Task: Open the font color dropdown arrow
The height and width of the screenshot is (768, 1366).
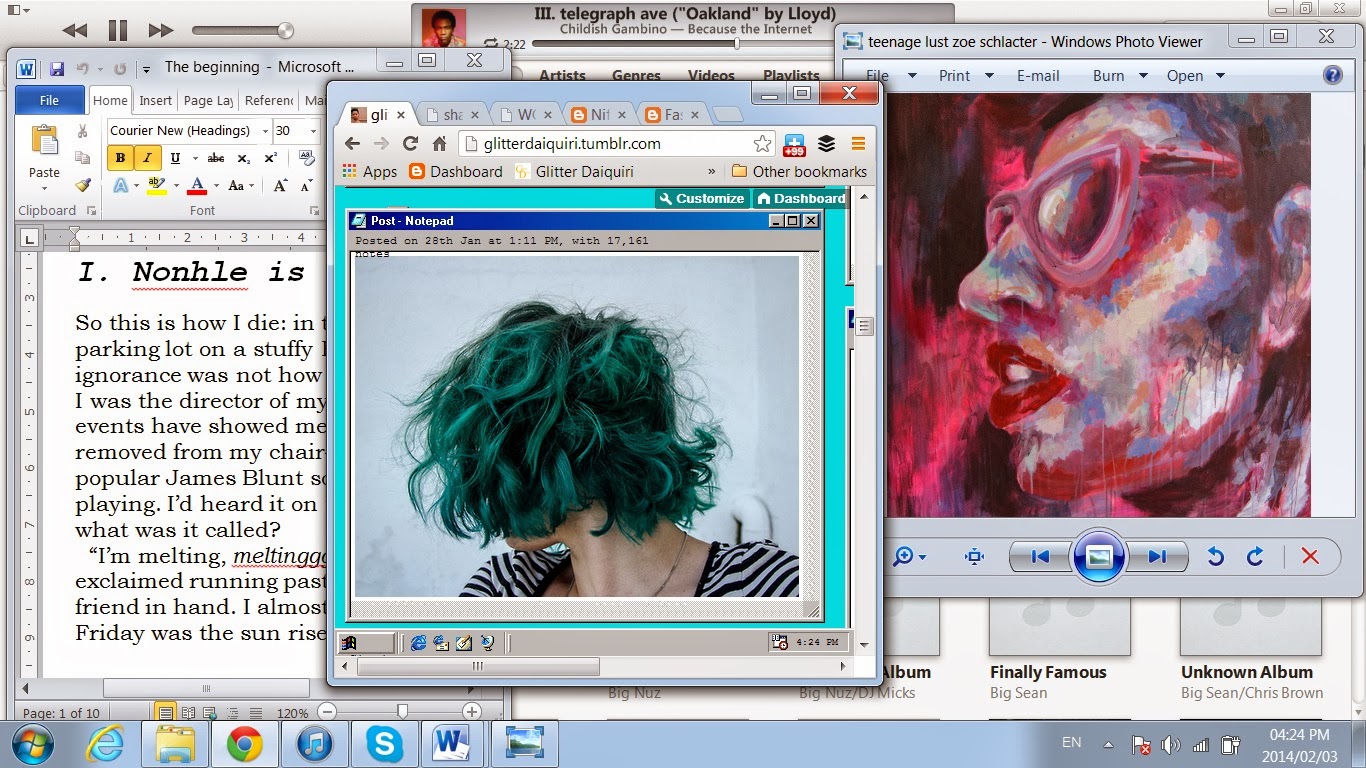Action: coord(215,185)
